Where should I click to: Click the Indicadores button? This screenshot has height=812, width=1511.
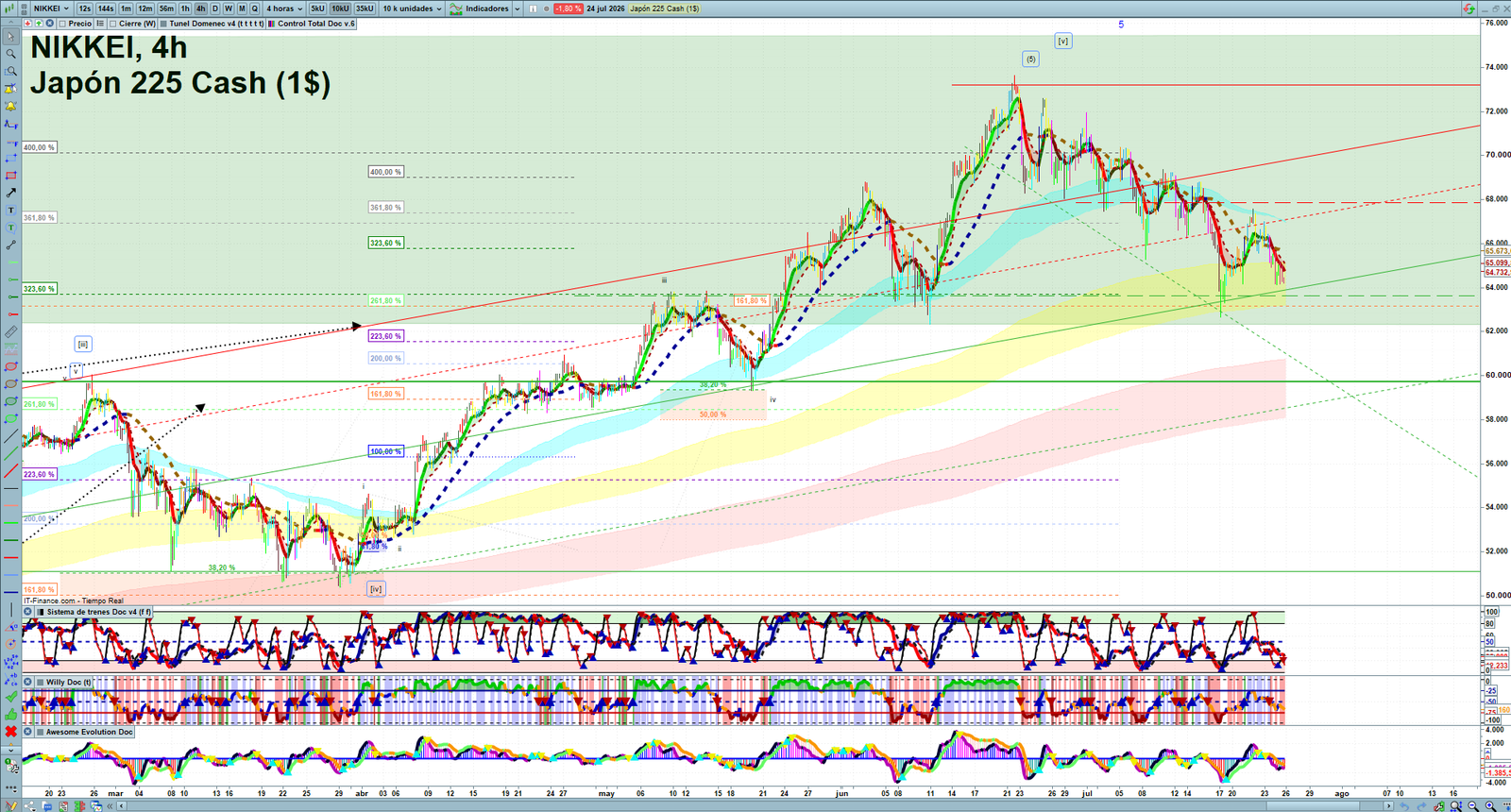coord(478,8)
